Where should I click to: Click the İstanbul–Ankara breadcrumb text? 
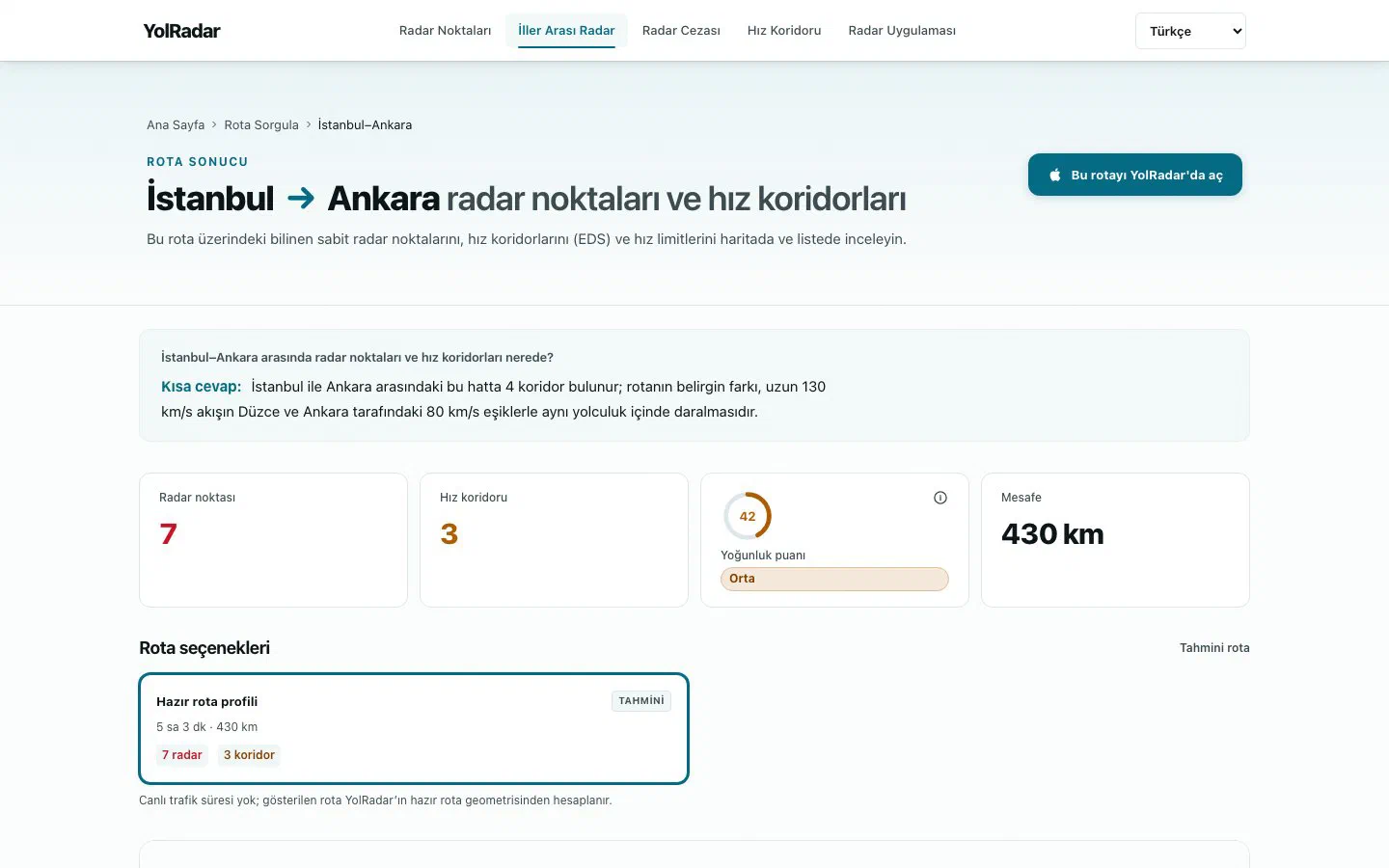click(365, 125)
